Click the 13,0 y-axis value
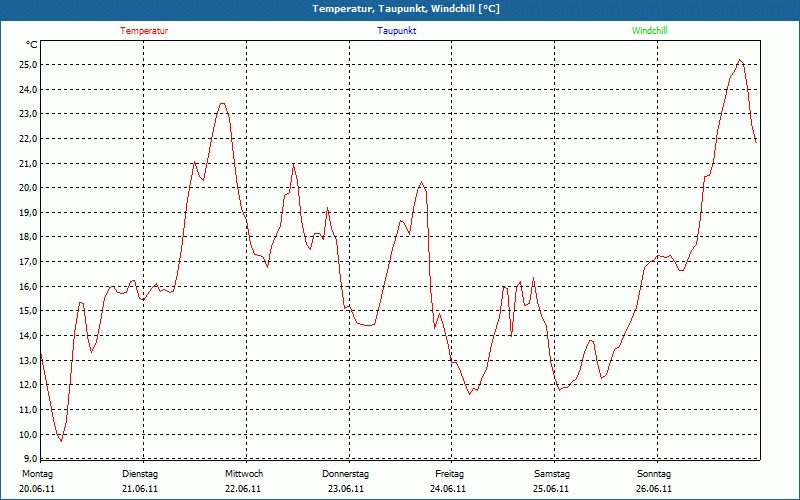800x500 pixels. (29, 361)
